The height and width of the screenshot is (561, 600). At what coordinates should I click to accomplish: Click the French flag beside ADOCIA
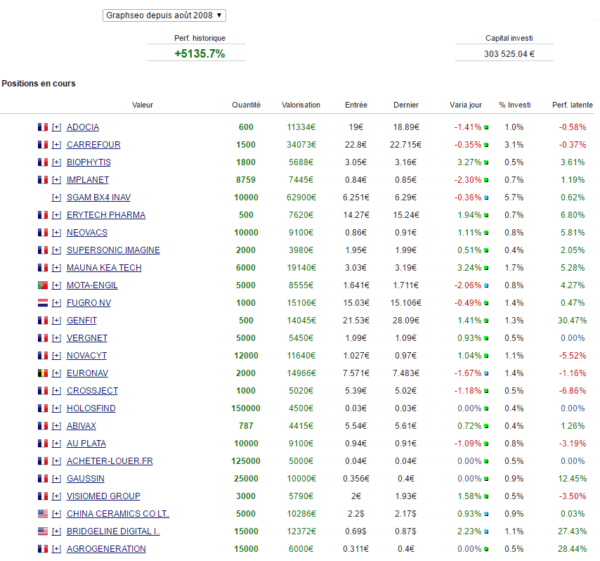[43, 127]
